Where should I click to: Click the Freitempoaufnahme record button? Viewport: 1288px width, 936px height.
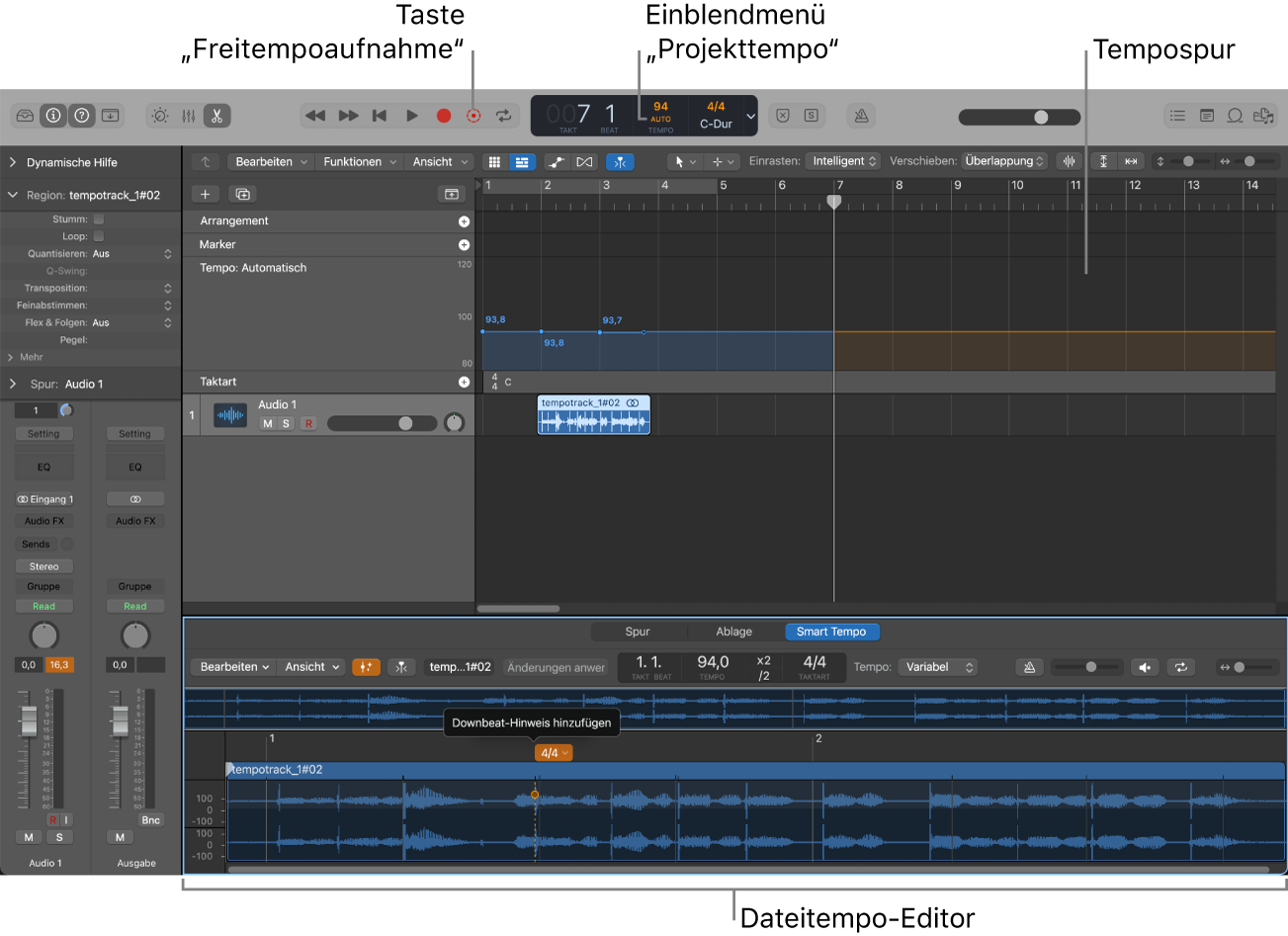[x=472, y=115]
